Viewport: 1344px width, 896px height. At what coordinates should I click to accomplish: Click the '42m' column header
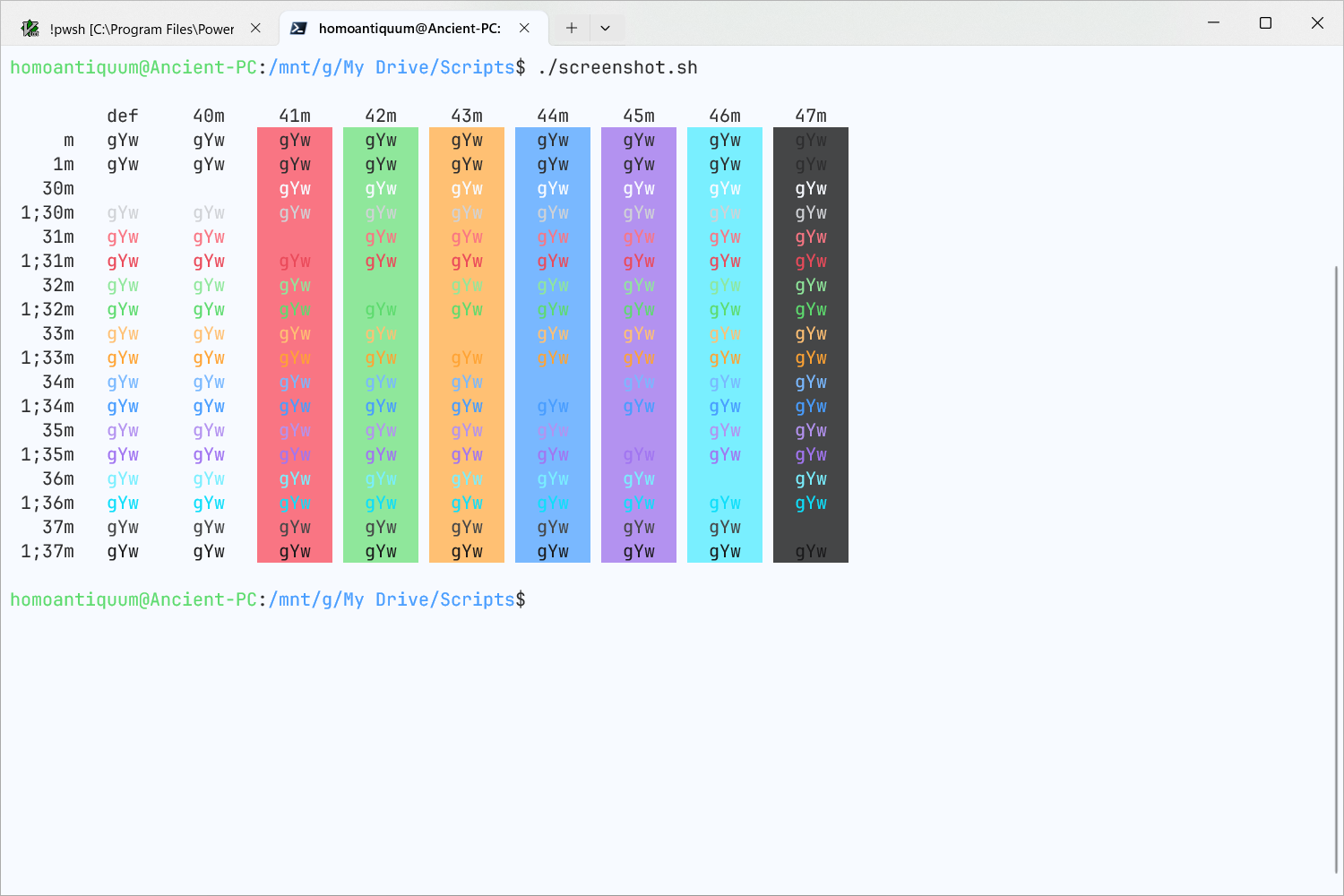click(x=381, y=116)
